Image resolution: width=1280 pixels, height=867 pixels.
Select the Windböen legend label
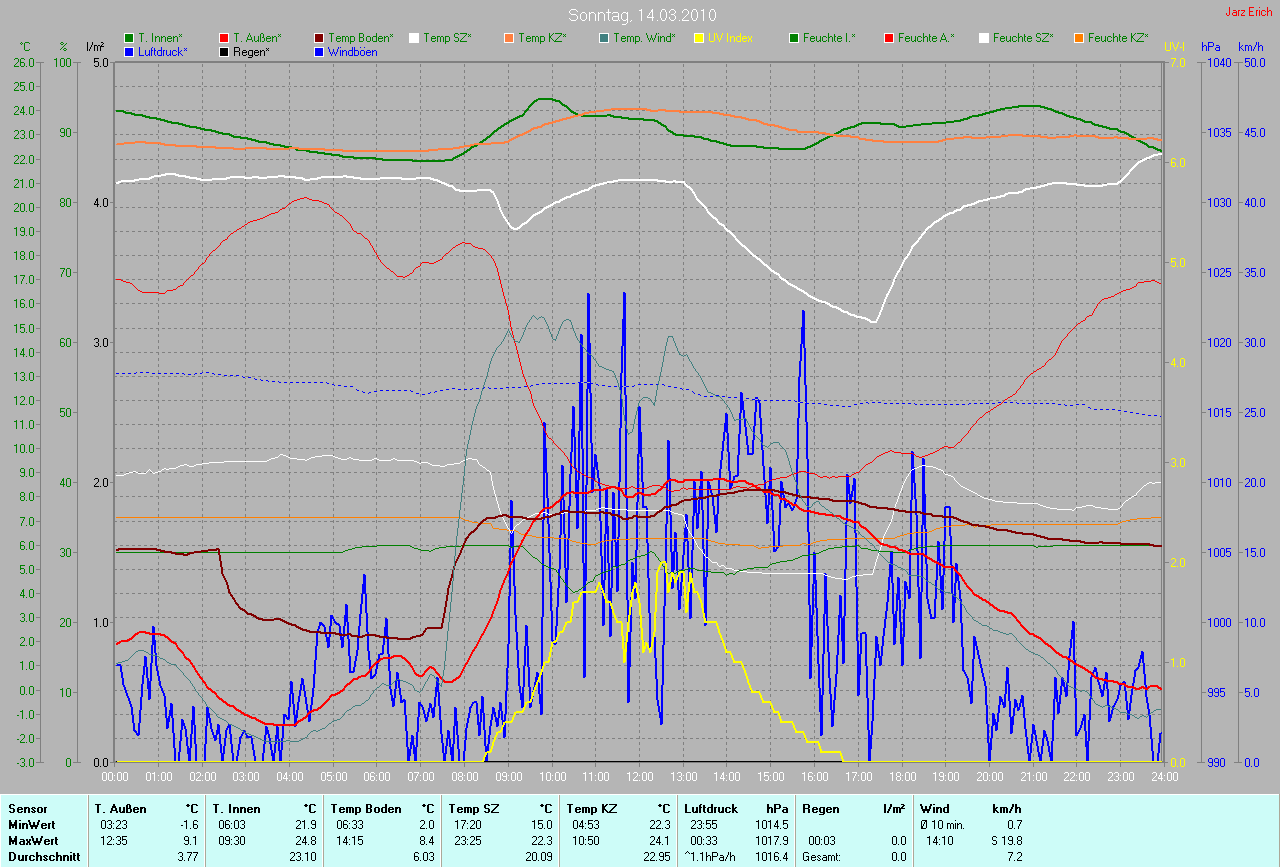pyautogui.click(x=353, y=52)
